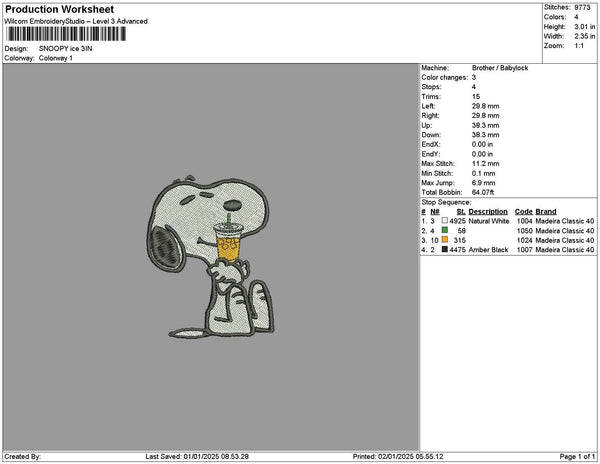The height and width of the screenshot is (464, 600).
Task: Click the "Code" column header
Action: pos(523,211)
